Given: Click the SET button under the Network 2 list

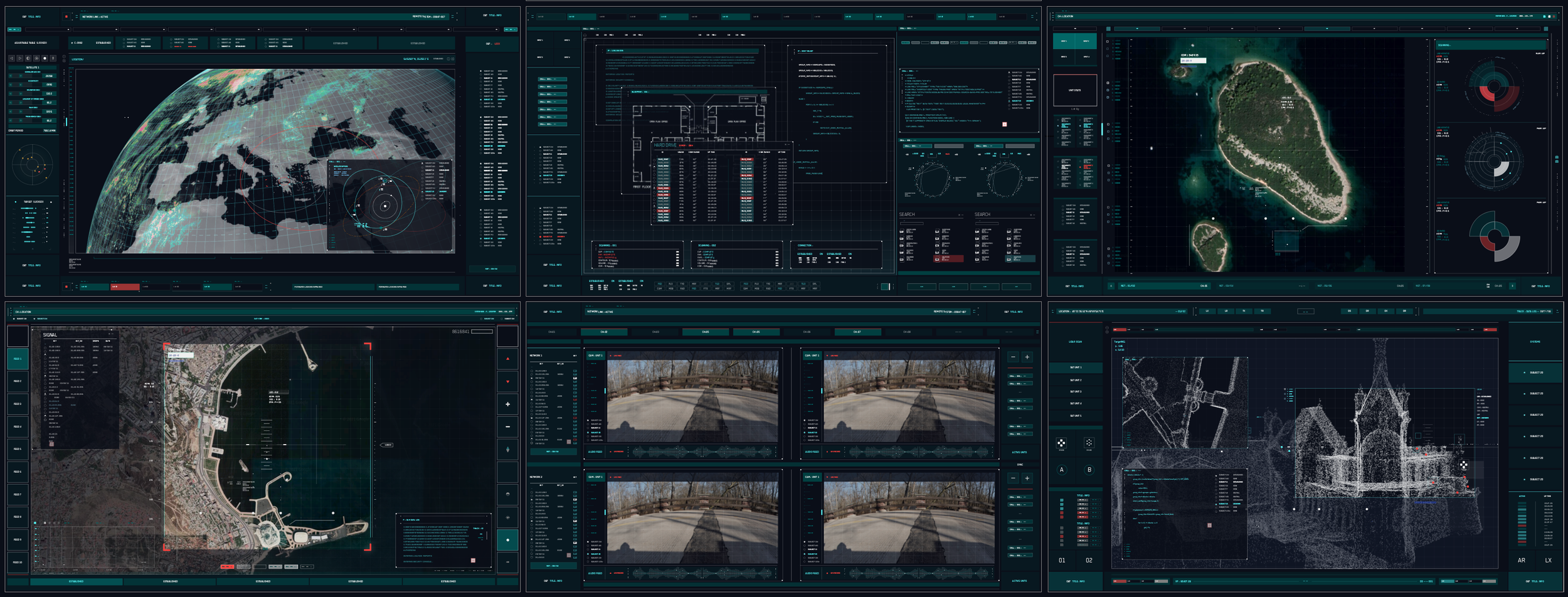Looking at the screenshot, I should click(553, 566).
